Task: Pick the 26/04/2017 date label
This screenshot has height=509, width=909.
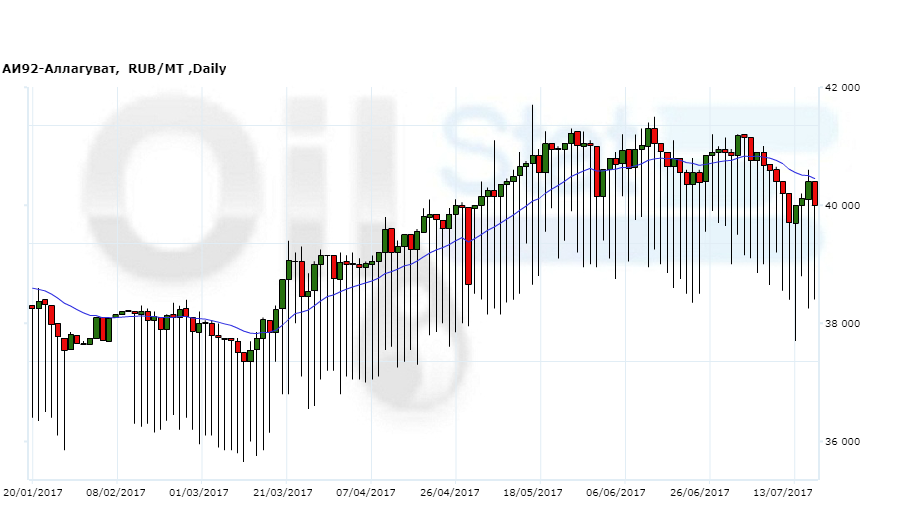Action: click(x=451, y=492)
